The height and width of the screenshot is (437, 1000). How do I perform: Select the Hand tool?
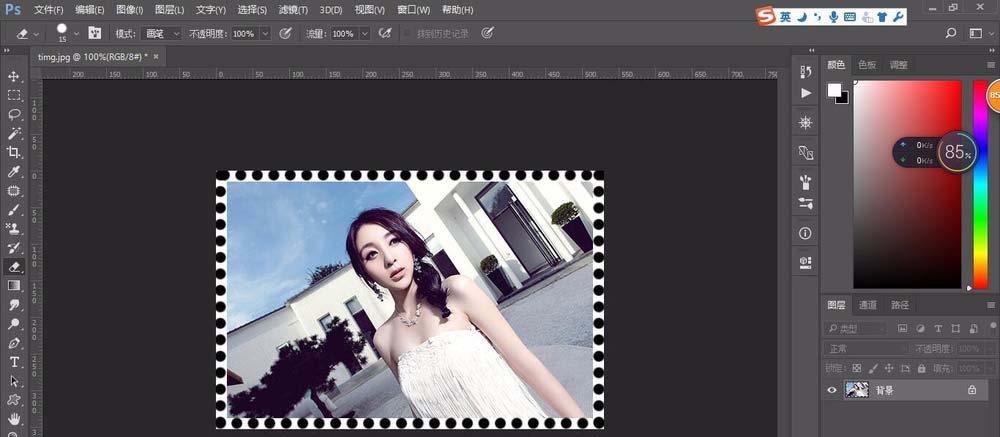click(14, 417)
